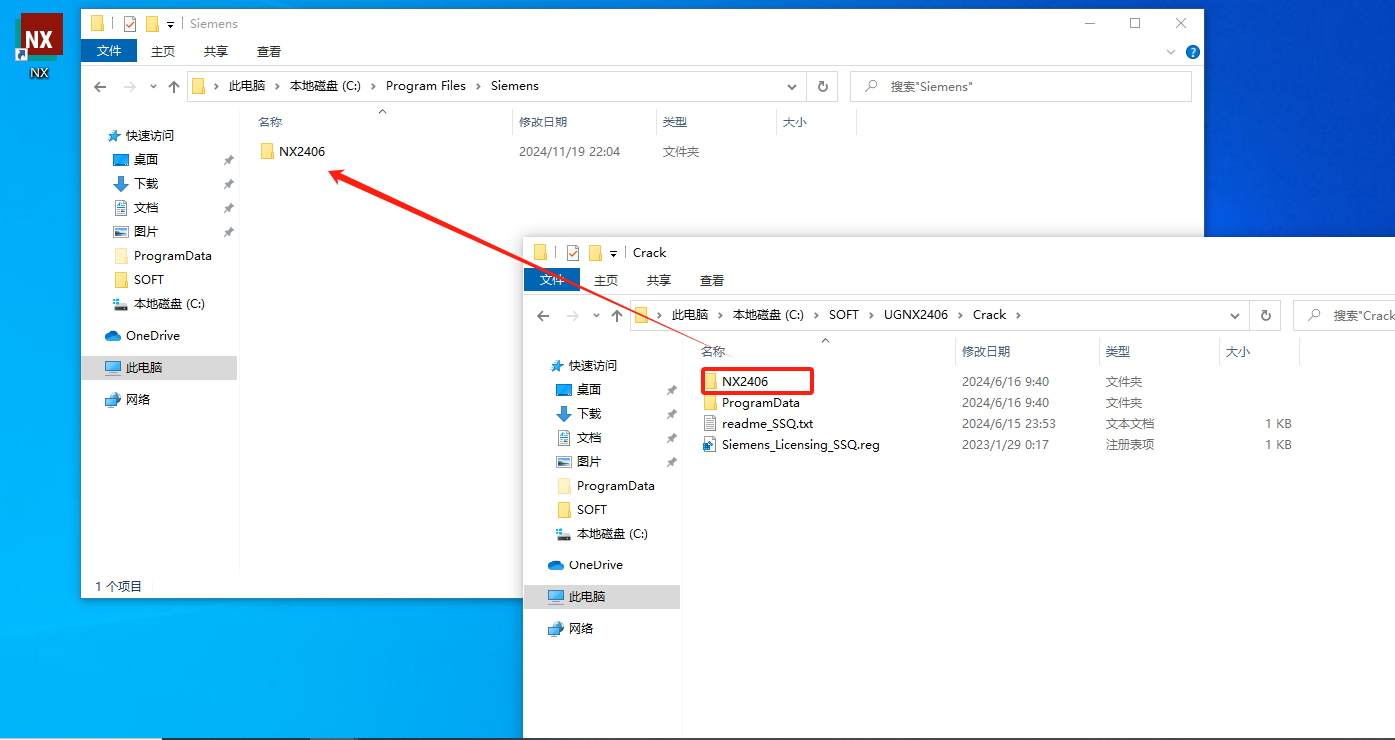Expand the ribbon chevron in Siemens window
Image resolution: width=1395 pixels, height=740 pixels.
click(1171, 52)
